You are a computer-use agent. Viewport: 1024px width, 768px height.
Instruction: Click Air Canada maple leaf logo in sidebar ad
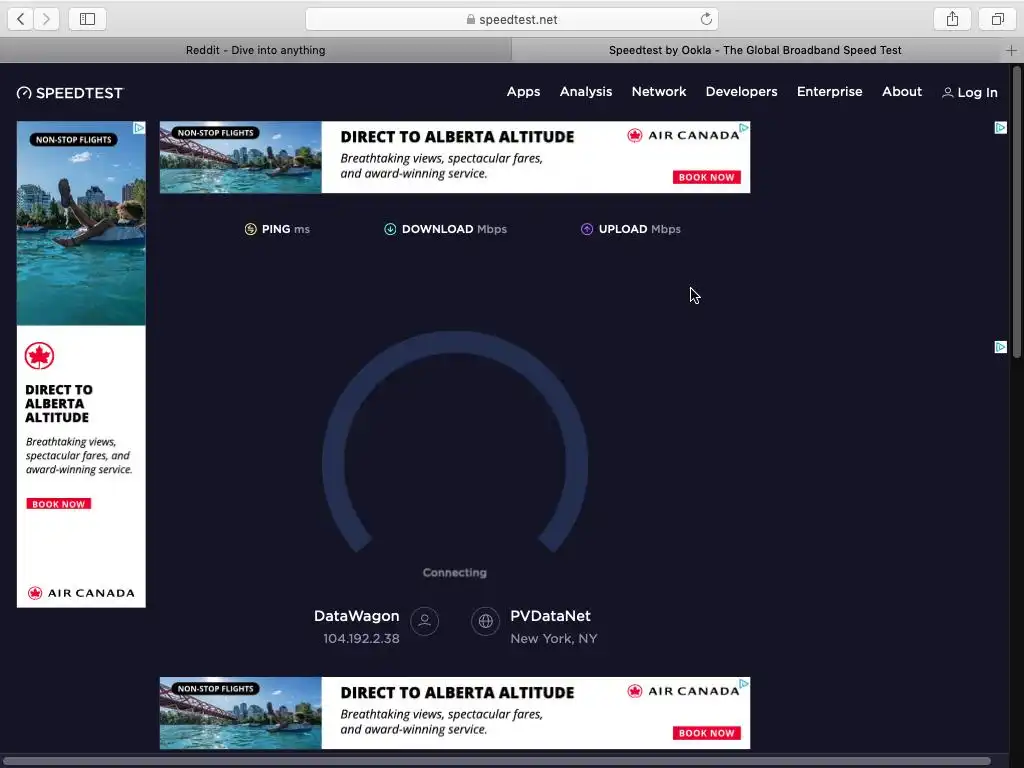(39, 355)
